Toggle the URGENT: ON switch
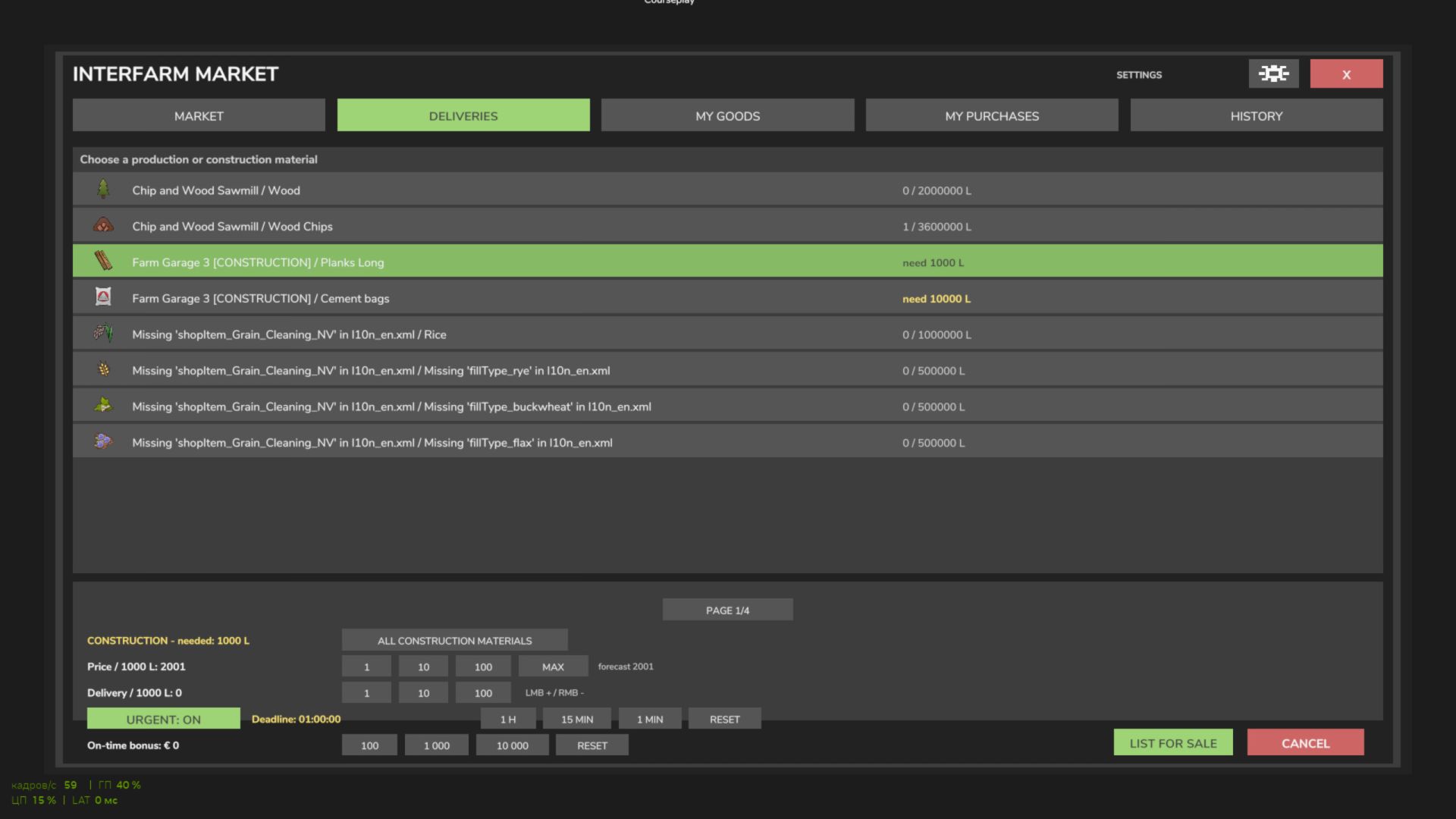This screenshot has width=1456, height=819. [x=163, y=719]
